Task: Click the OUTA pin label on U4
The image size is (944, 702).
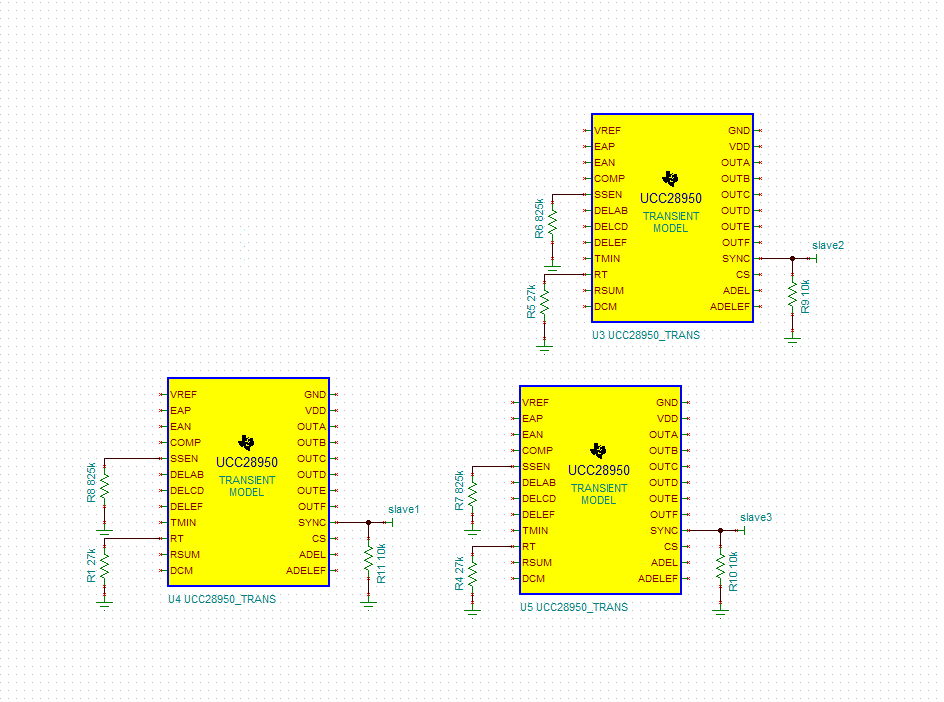Action: coord(311,427)
